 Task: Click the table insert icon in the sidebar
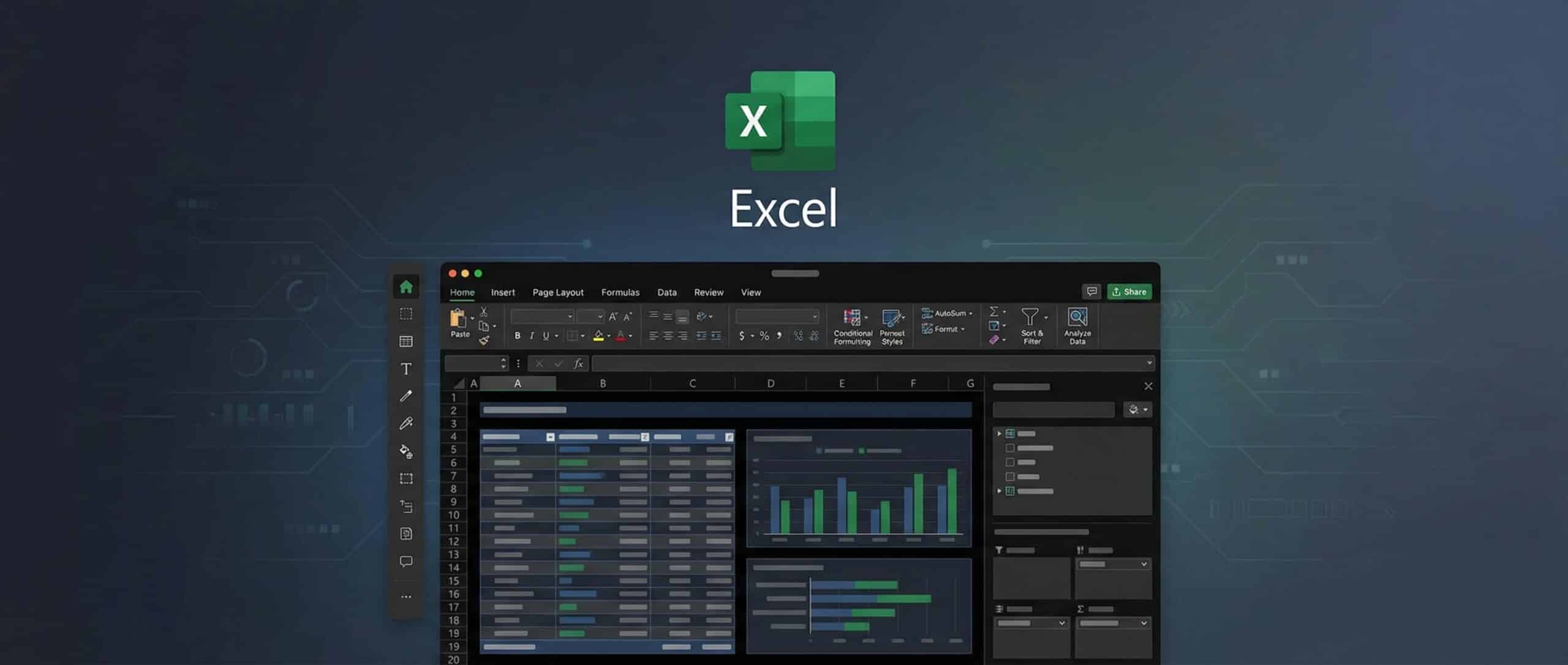(405, 342)
